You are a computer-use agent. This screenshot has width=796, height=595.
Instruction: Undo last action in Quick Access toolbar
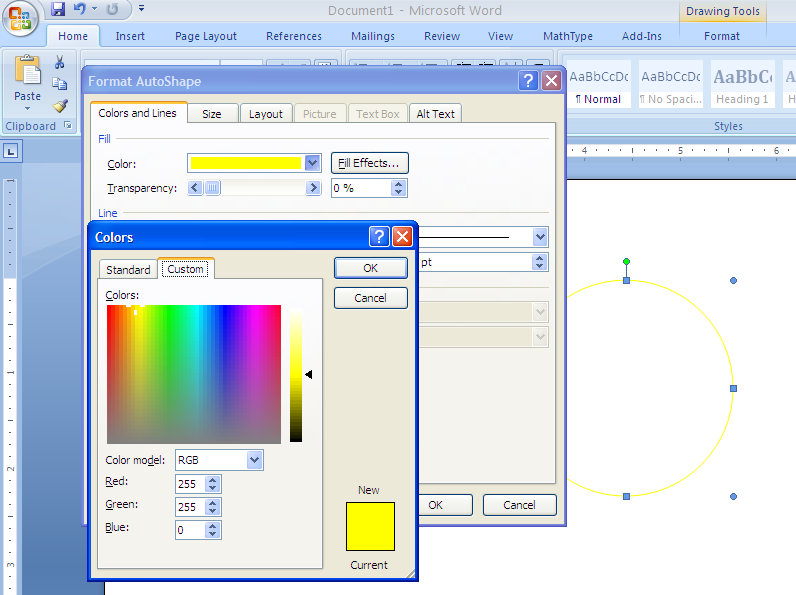tap(80, 9)
